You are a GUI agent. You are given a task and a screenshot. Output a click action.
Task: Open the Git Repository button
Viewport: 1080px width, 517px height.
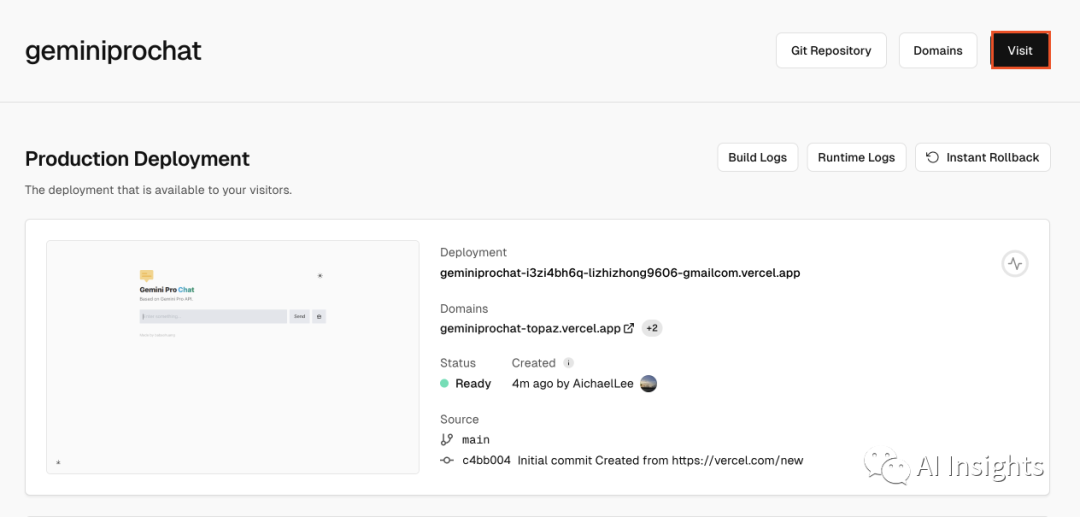coord(831,51)
